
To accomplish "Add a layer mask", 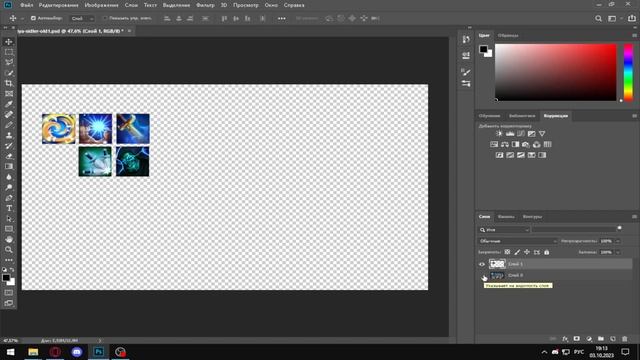I will 576,339.
